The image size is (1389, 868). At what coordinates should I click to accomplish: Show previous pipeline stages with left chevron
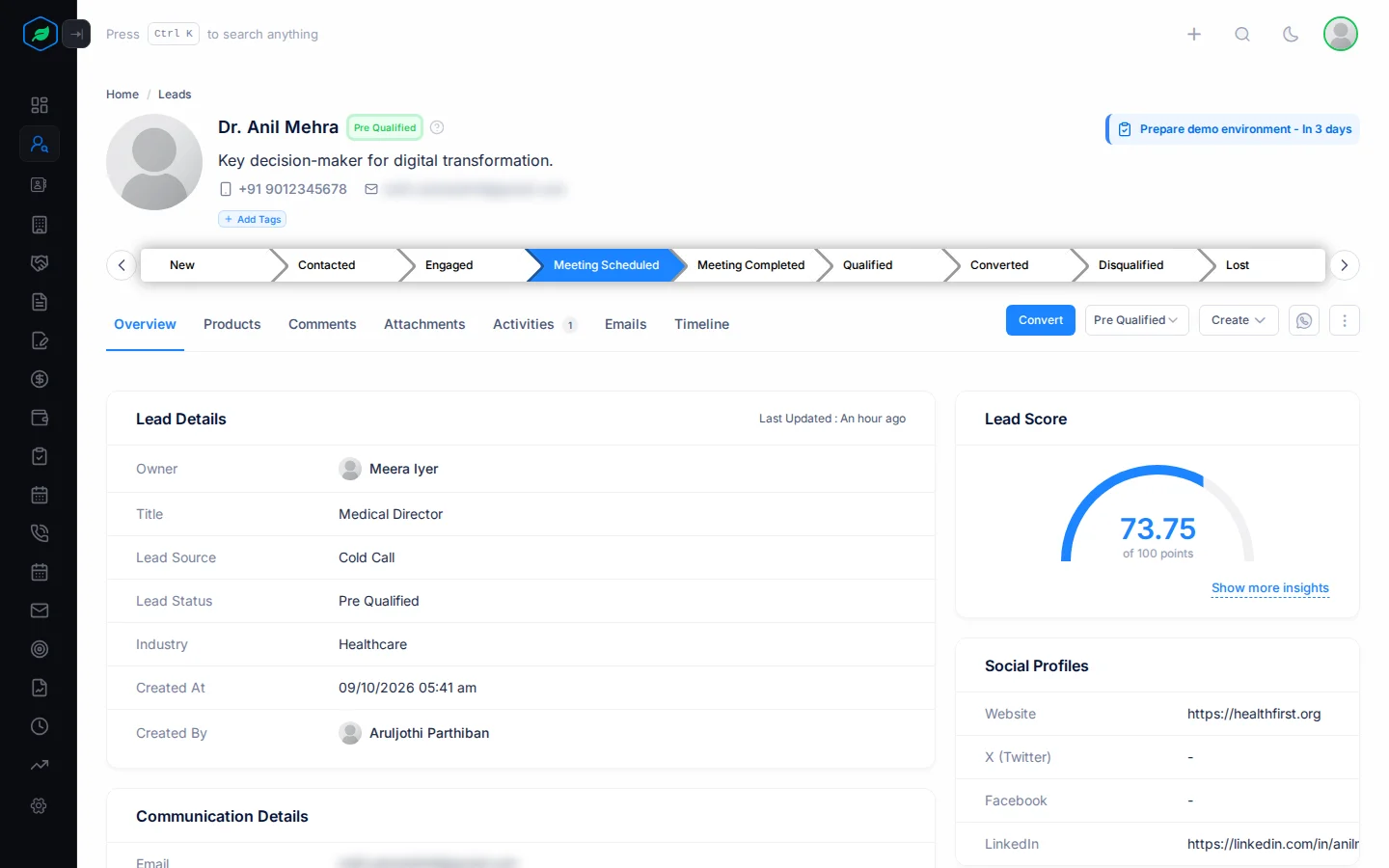click(x=122, y=265)
